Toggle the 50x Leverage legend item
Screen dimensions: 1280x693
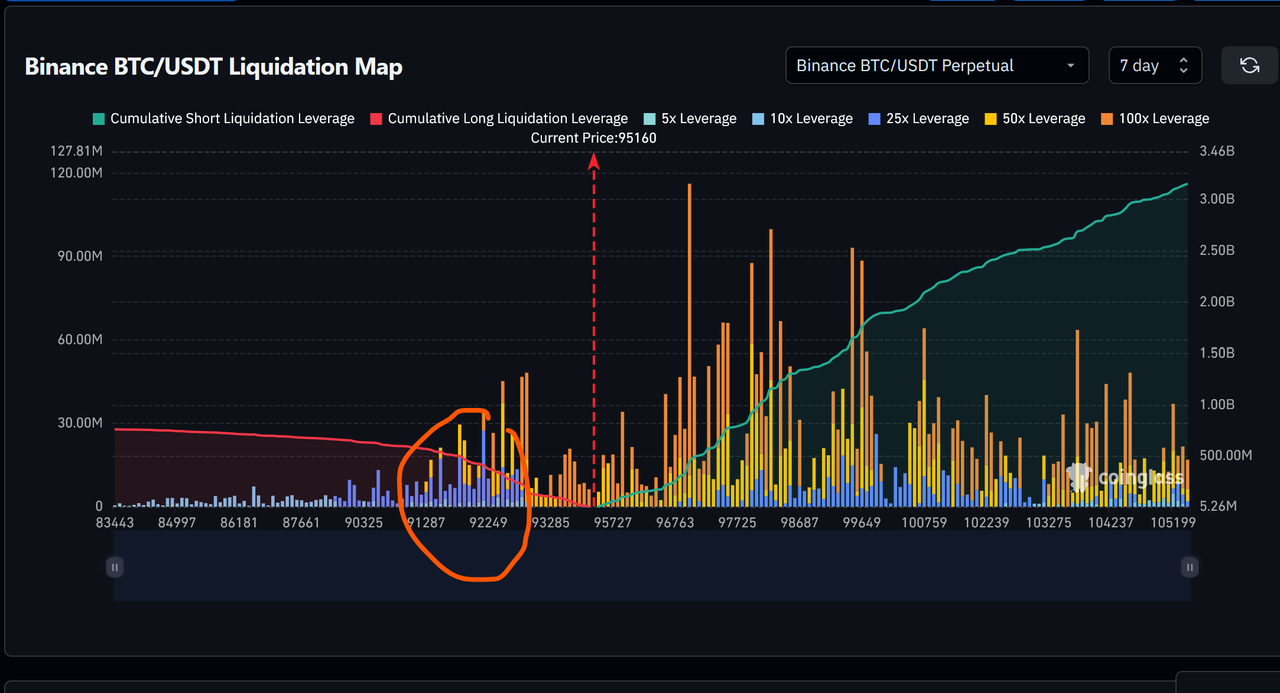click(x=1034, y=118)
